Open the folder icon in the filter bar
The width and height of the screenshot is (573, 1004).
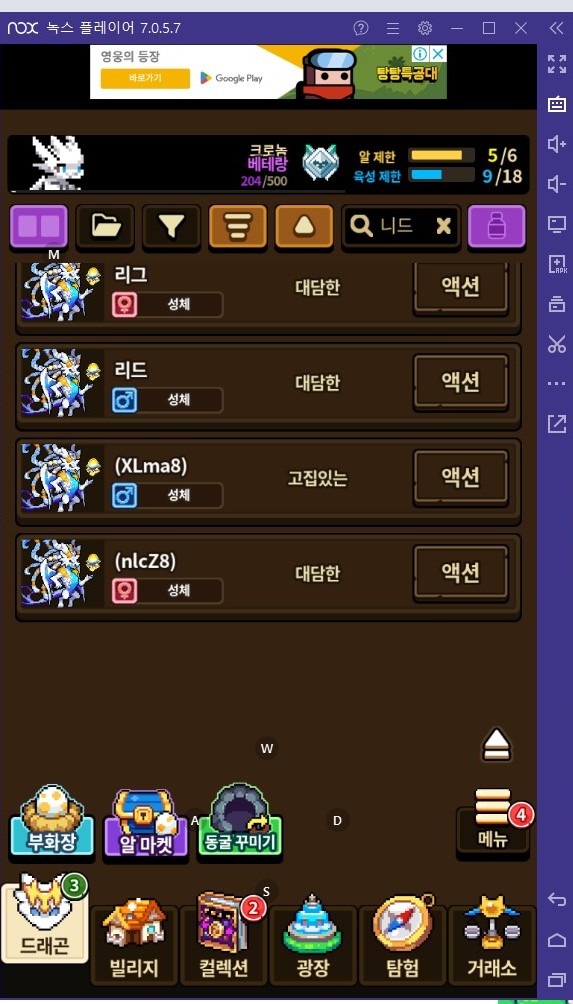pos(106,227)
